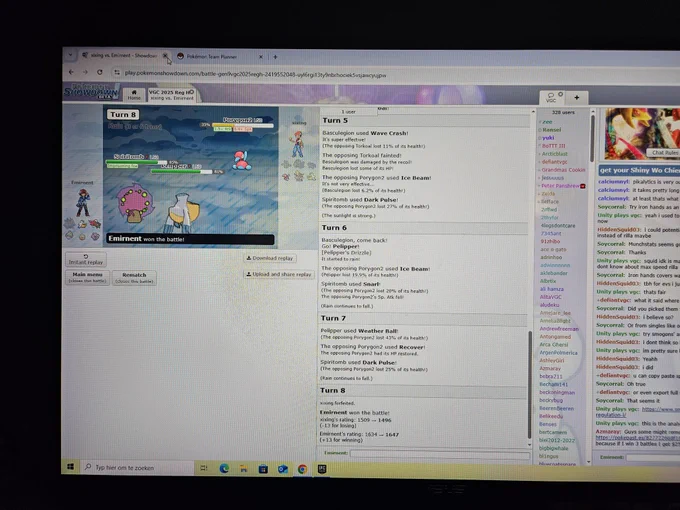Request a Rematch

(x=134, y=278)
